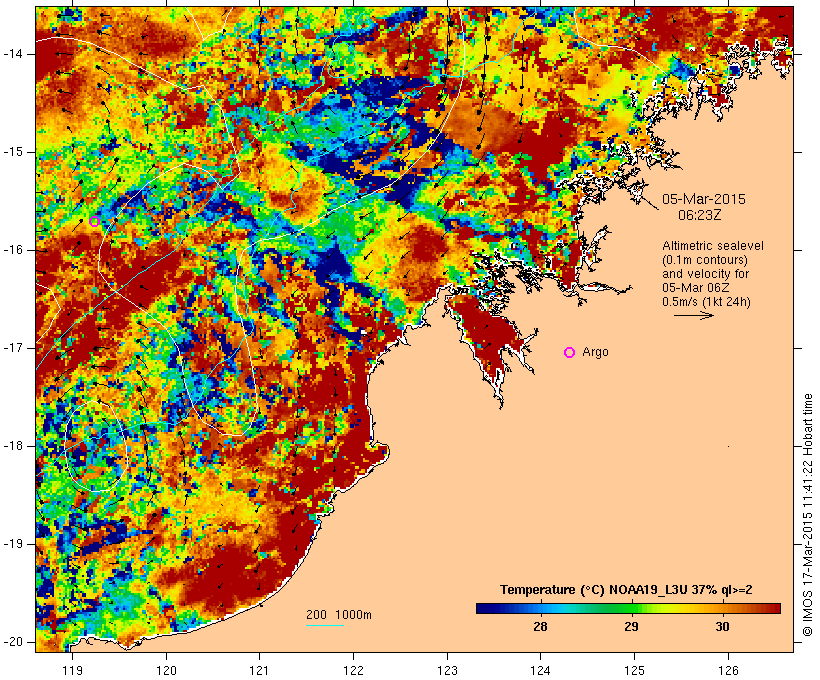
Task: Click the temperature color bar legend
Action: [x=628, y=608]
